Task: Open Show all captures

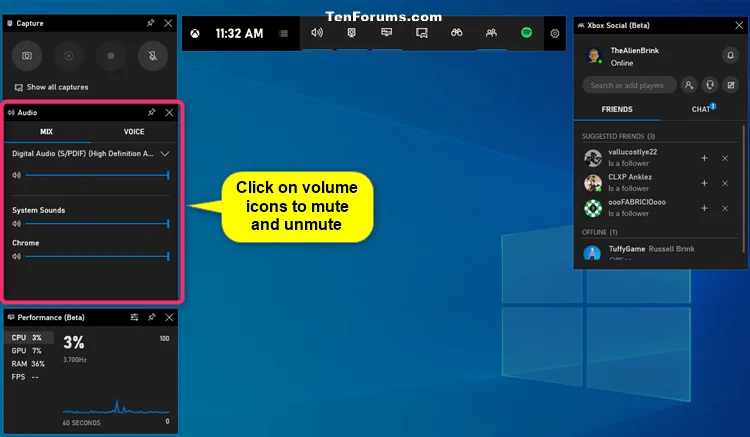Action: [x=52, y=87]
